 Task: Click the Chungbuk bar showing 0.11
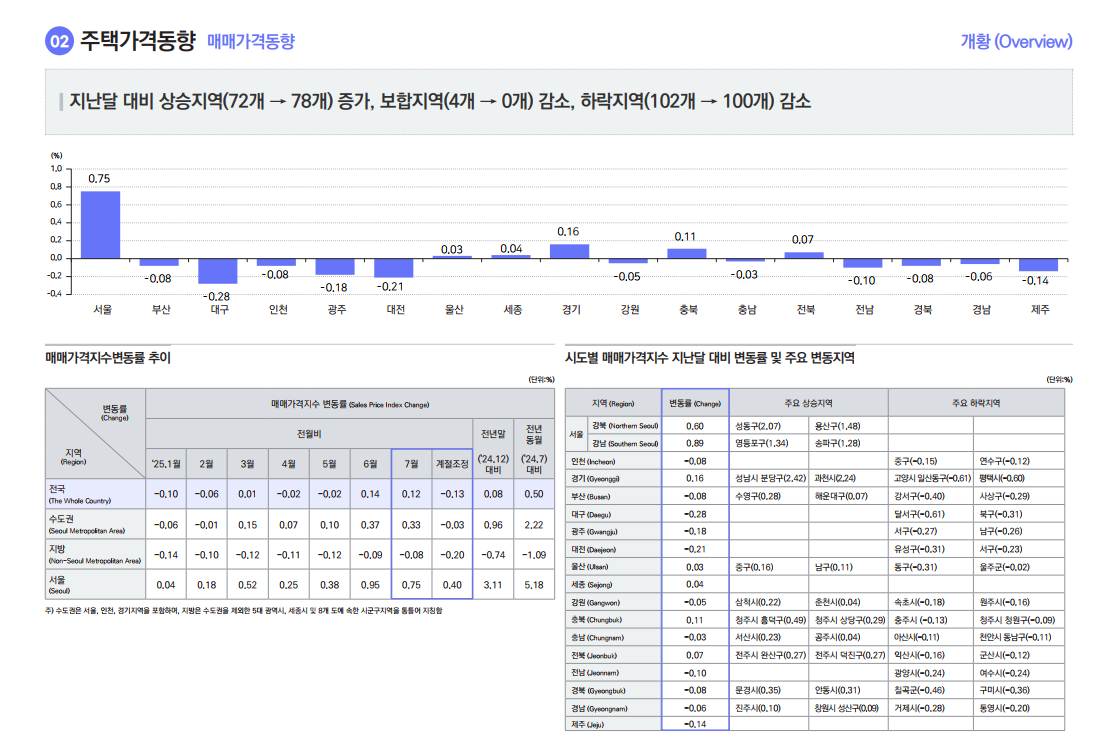[x=688, y=254]
